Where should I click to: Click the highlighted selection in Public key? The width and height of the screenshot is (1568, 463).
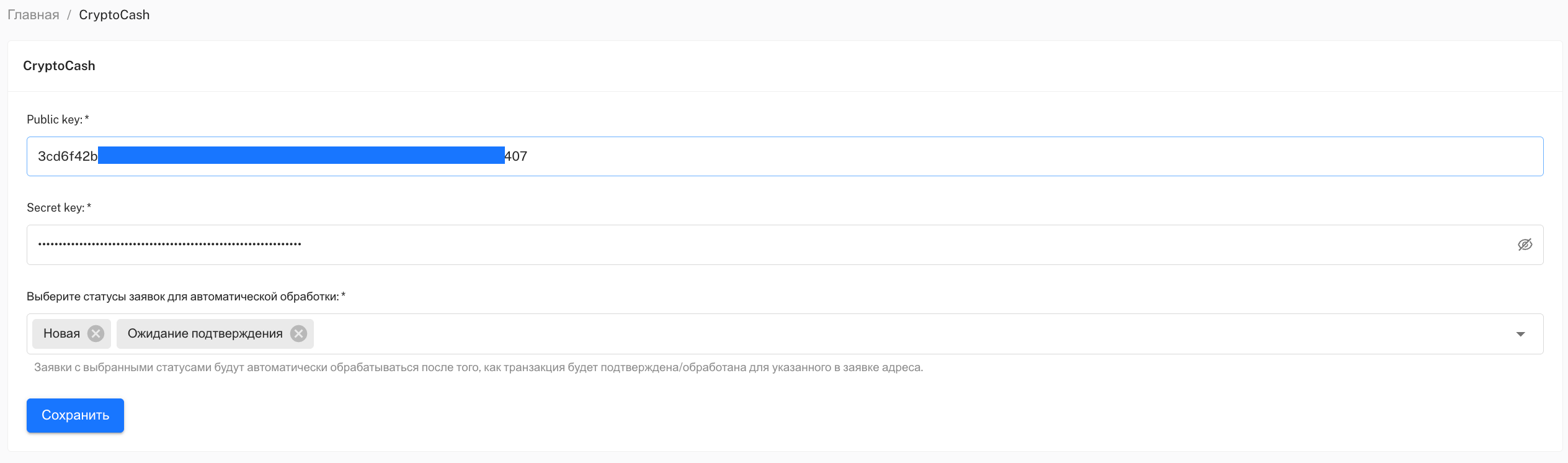(301, 156)
